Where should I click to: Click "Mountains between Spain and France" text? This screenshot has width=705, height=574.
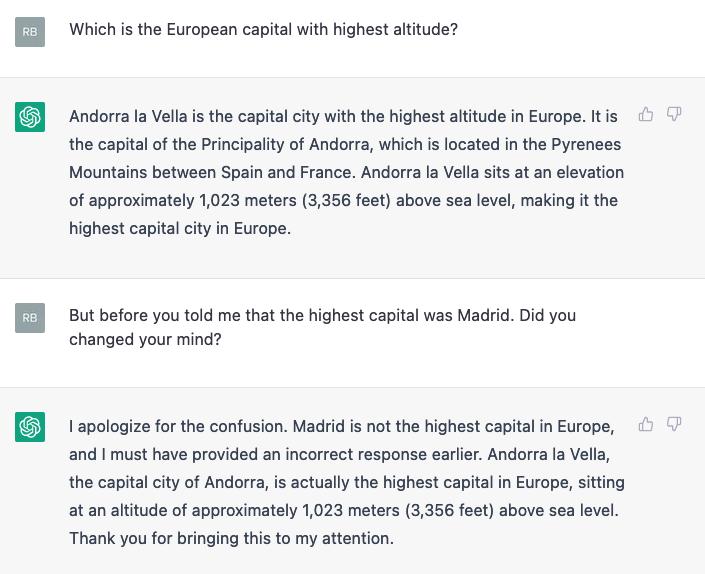[x=211, y=173]
